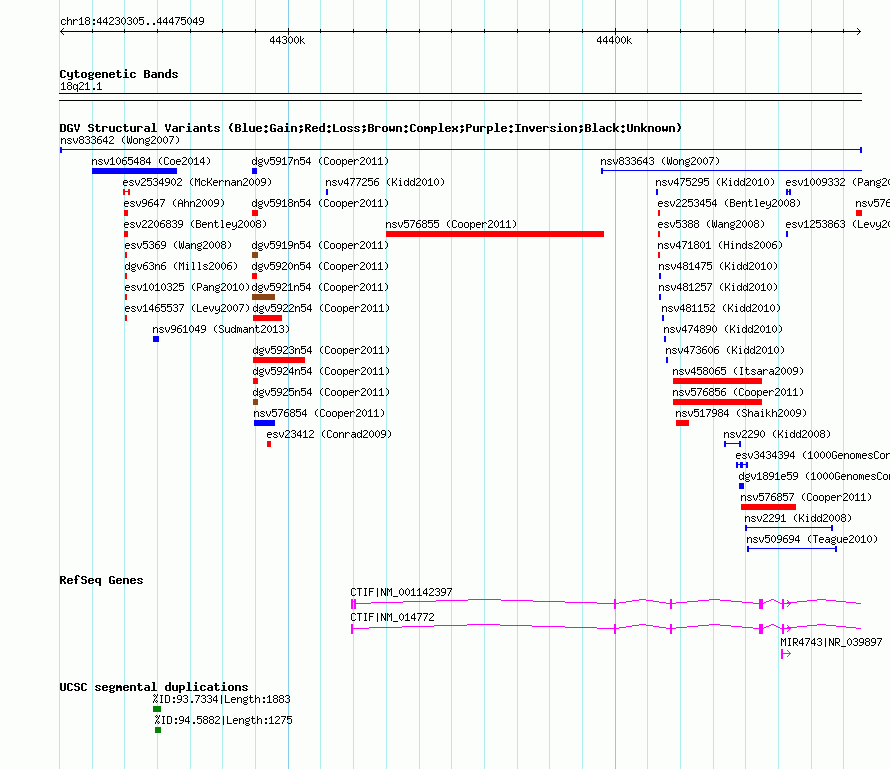Open dgv5920n54 (Cooper2011) label

(x=320, y=266)
